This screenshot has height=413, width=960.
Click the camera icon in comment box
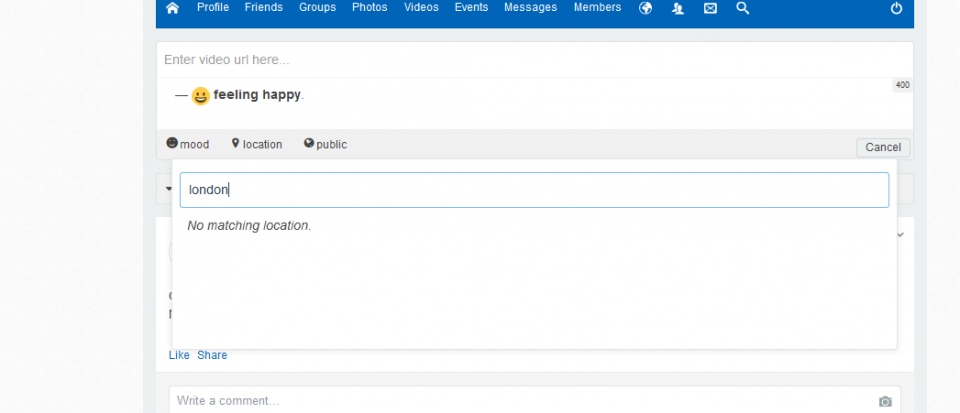tap(885, 401)
